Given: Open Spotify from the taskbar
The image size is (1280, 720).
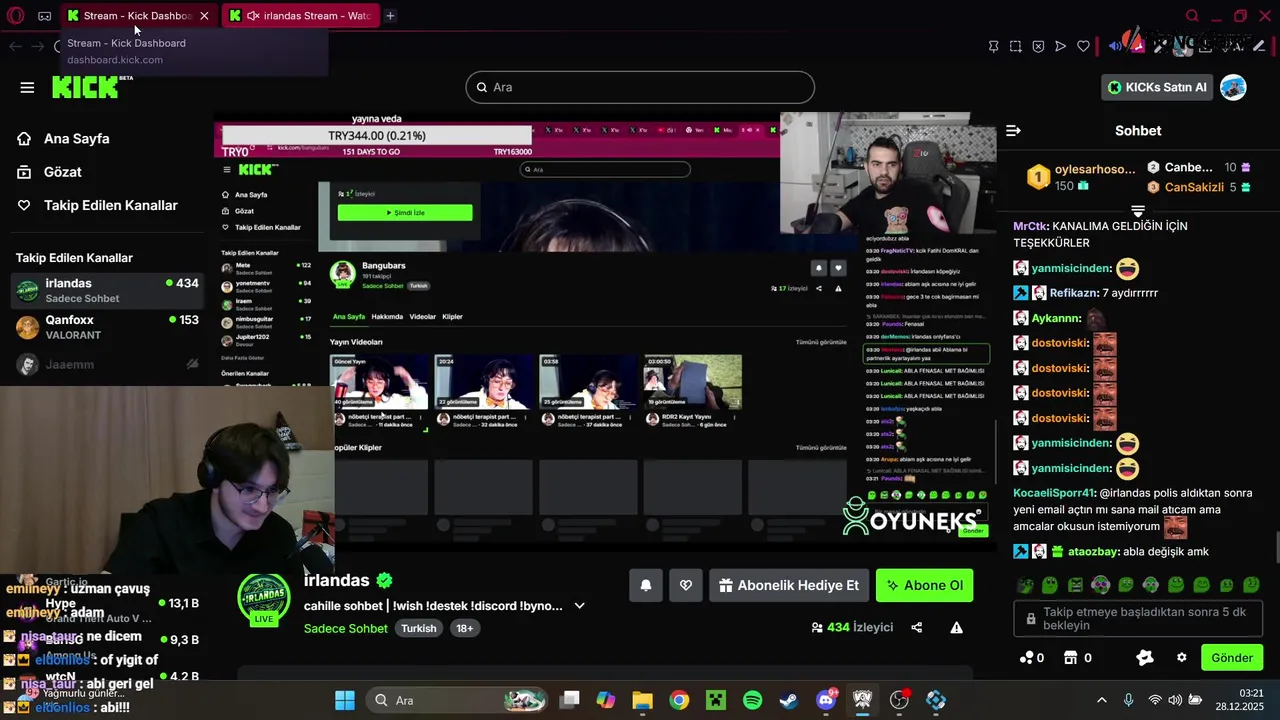Looking at the screenshot, I should 753,700.
